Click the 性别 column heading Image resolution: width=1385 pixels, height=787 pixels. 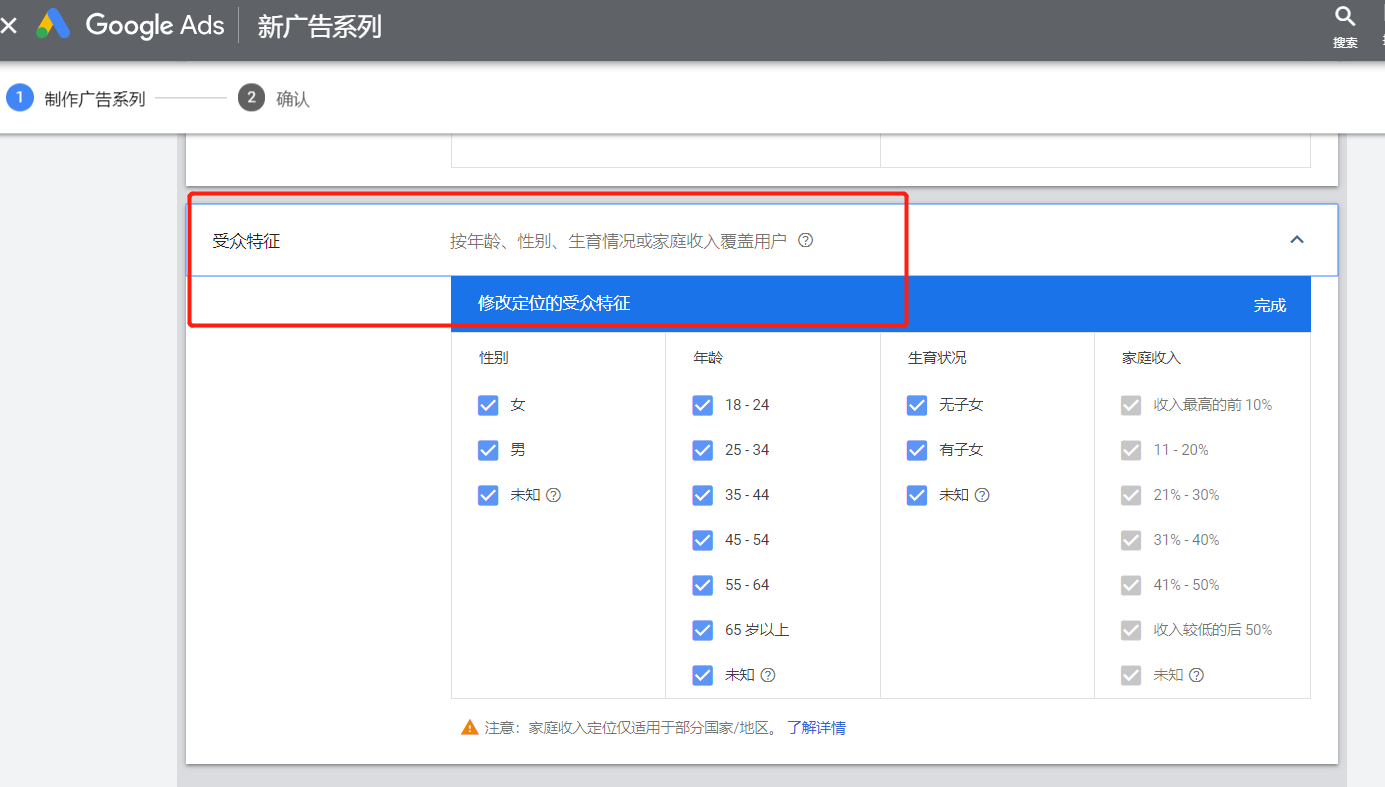494,357
